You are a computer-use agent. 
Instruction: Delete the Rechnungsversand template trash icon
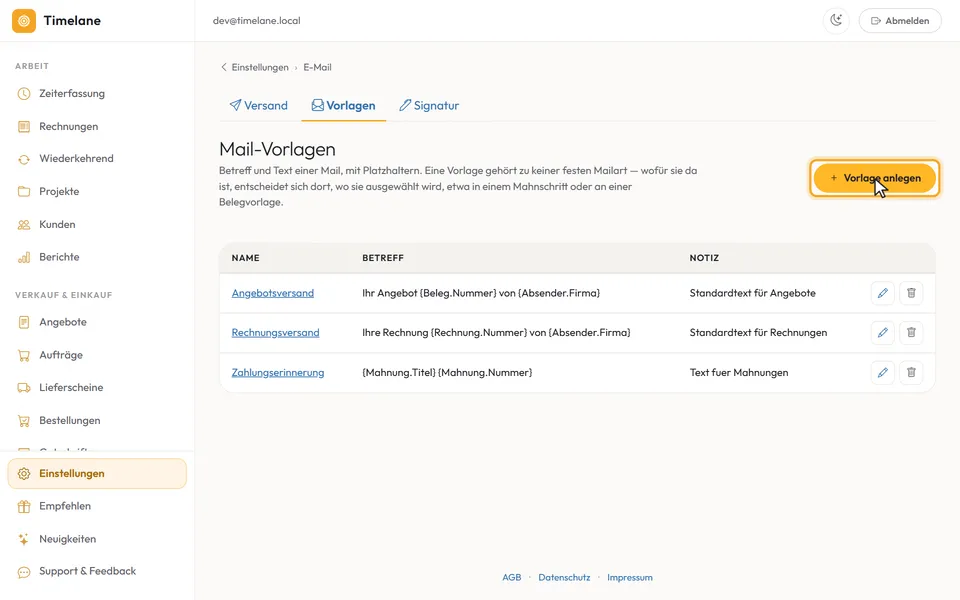(911, 332)
